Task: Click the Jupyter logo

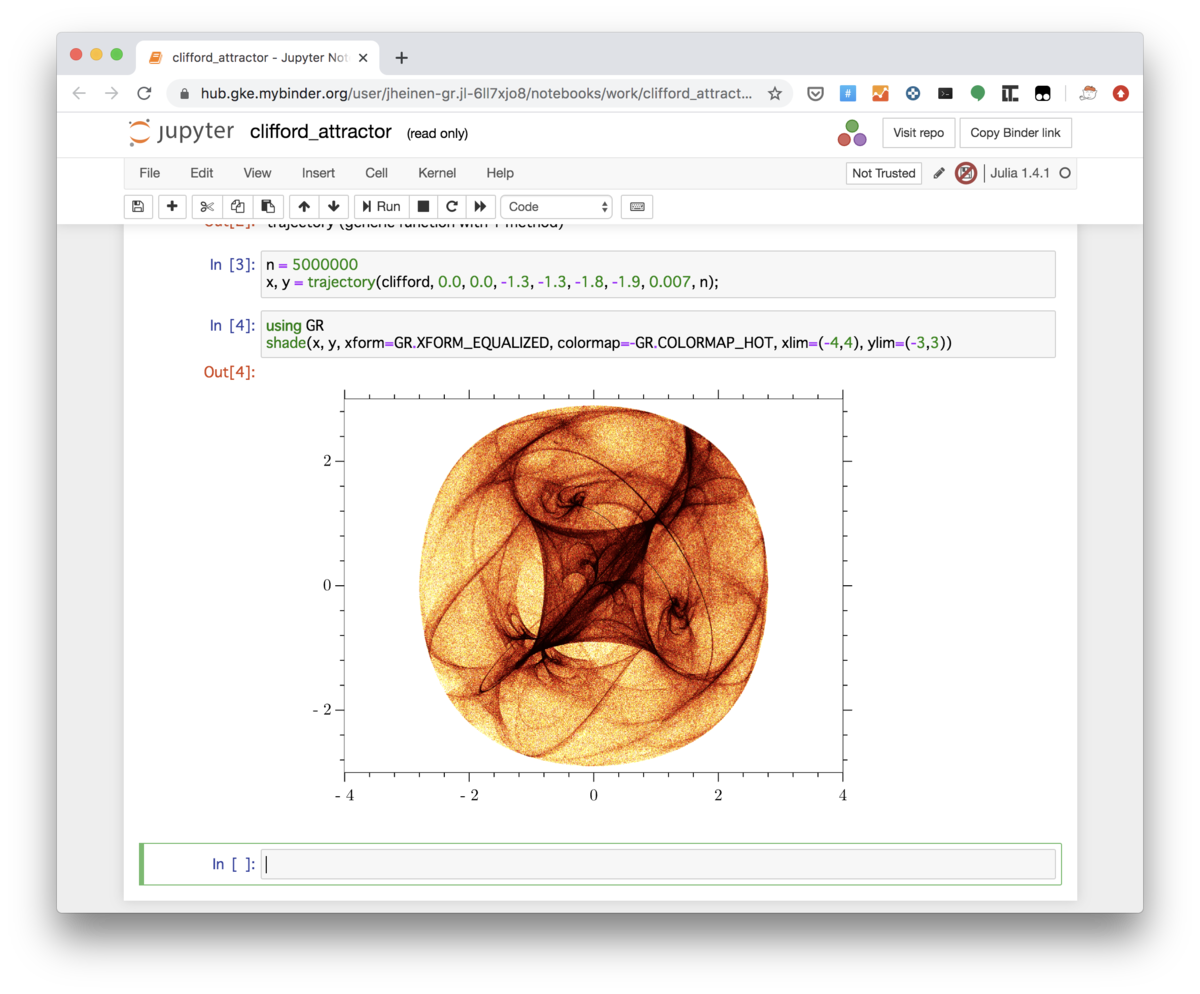Action: coord(181,132)
